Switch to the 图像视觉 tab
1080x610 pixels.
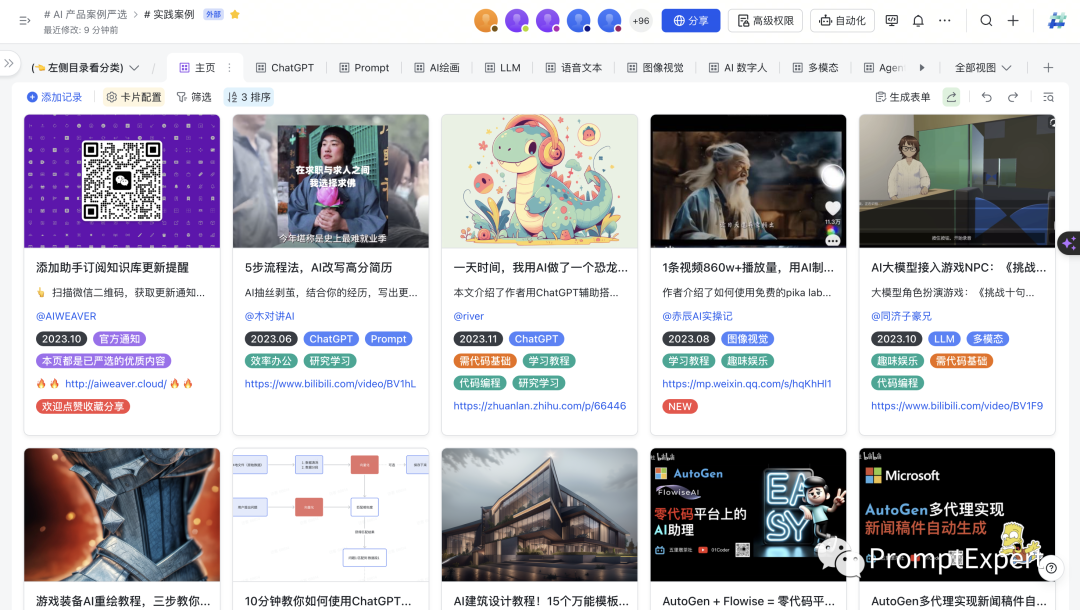point(656,67)
